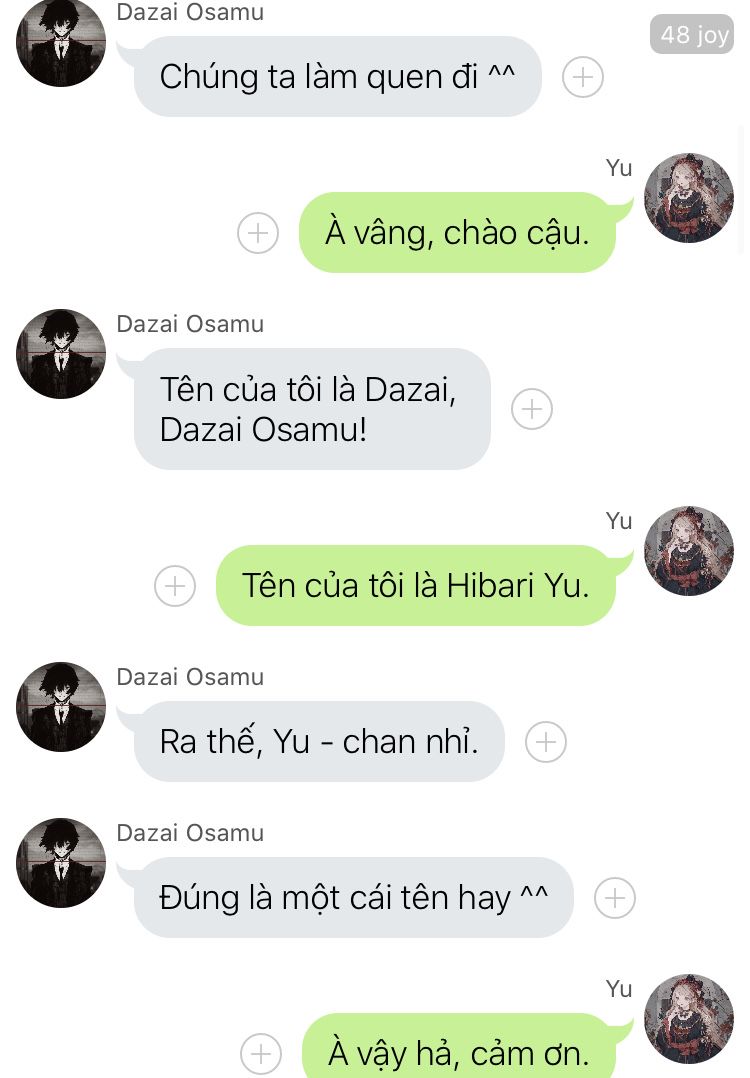Open Dazai avatar beside "Ra thế, Yu - chan"
This screenshot has height=1078, width=750.
point(60,707)
